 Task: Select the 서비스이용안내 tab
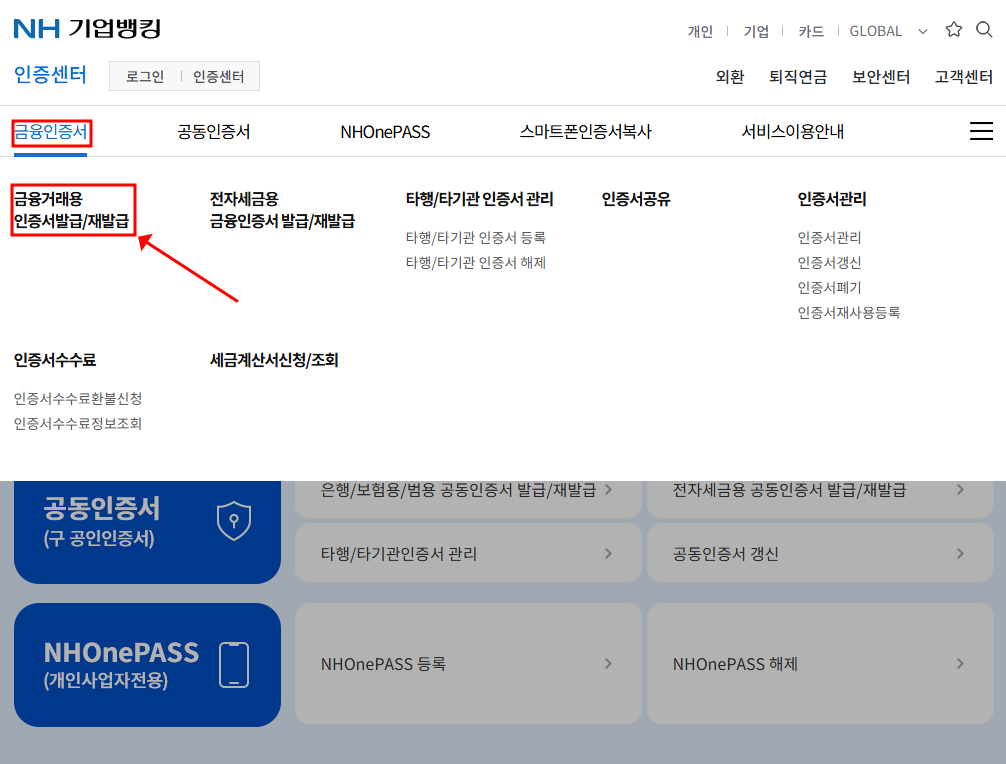tap(792, 132)
